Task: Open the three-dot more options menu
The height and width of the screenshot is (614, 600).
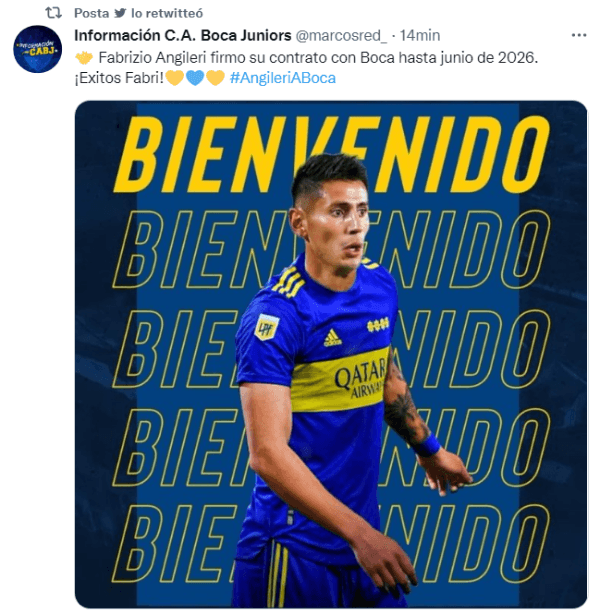Action: tap(578, 35)
